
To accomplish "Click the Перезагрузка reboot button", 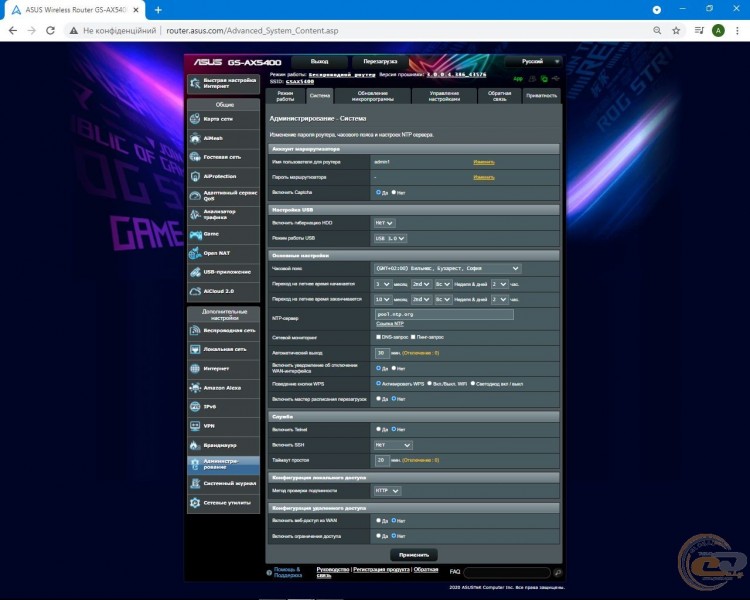I will click(380, 62).
